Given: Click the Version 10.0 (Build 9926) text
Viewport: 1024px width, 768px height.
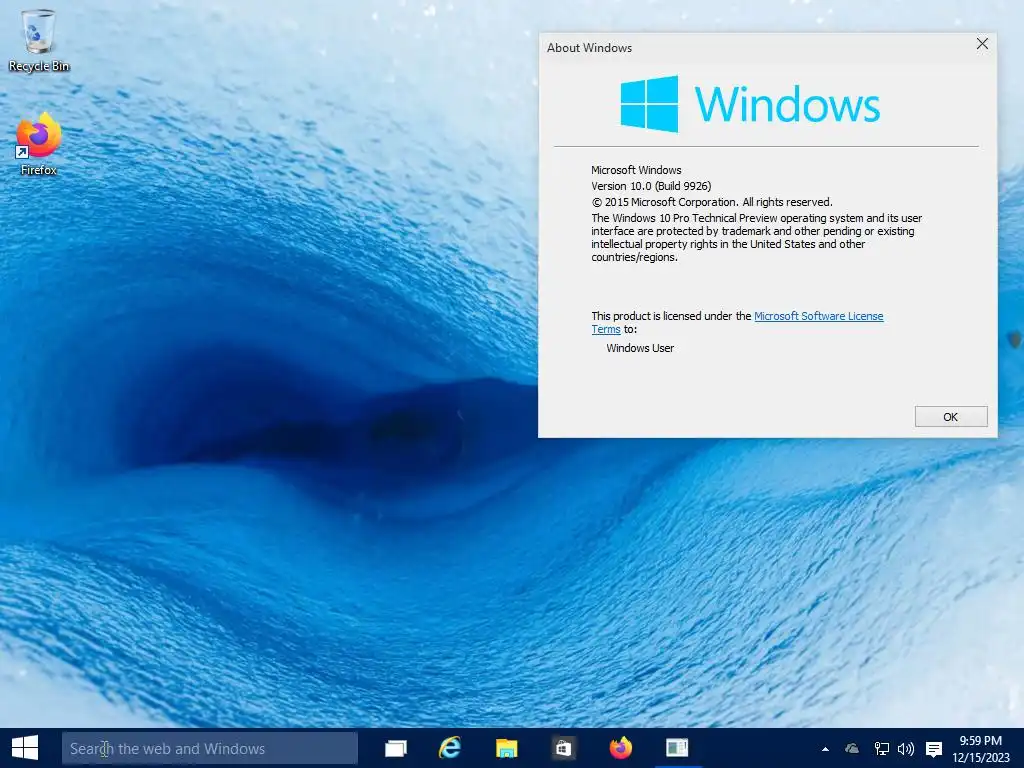Looking at the screenshot, I should (x=651, y=186).
